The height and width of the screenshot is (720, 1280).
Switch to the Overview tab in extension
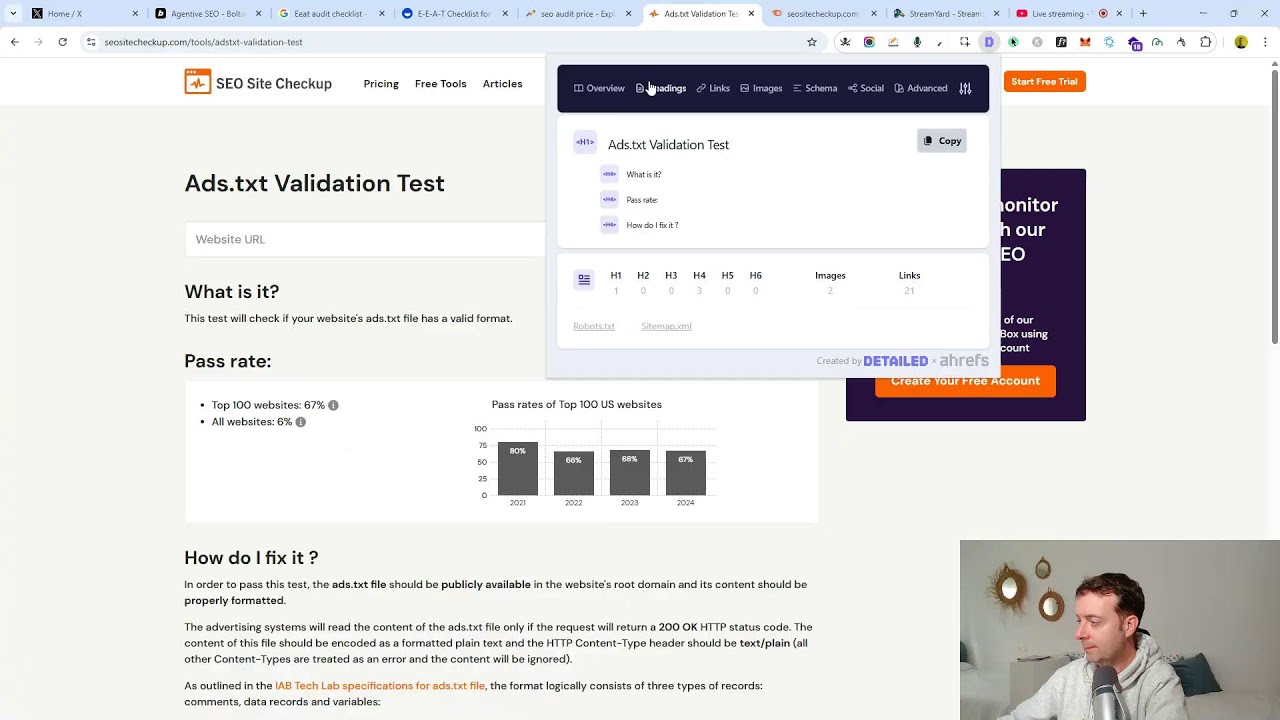(599, 88)
